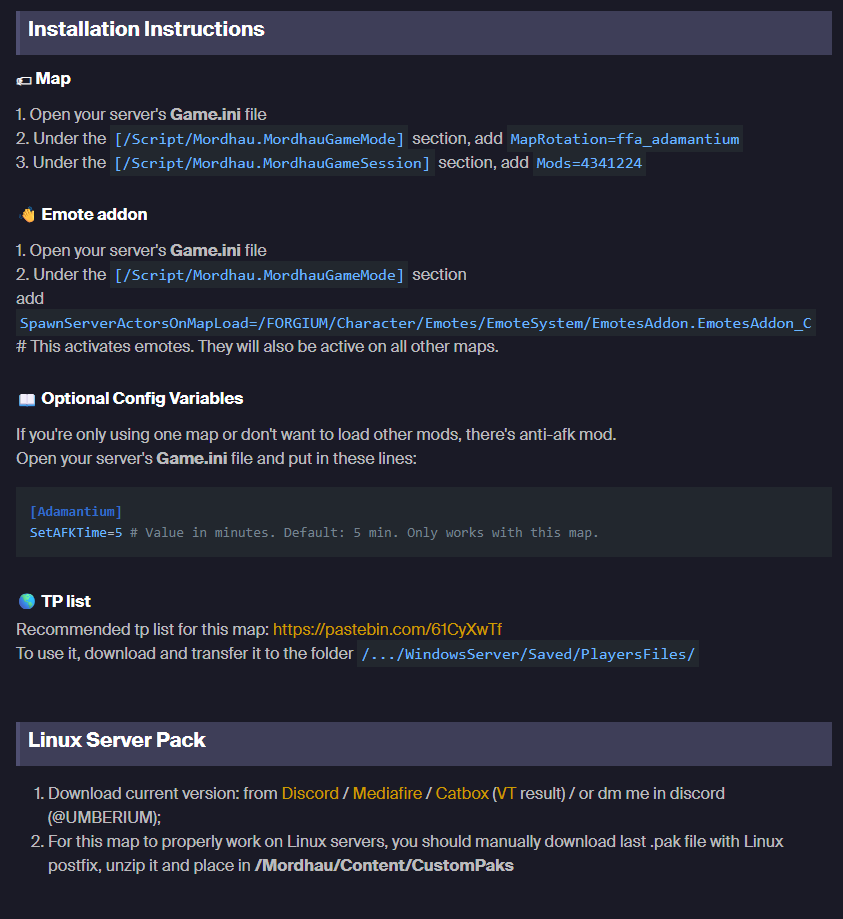The height and width of the screenshot is (919, 843).
Task: Click the Installation Instructions header
Action: (146, 30)
